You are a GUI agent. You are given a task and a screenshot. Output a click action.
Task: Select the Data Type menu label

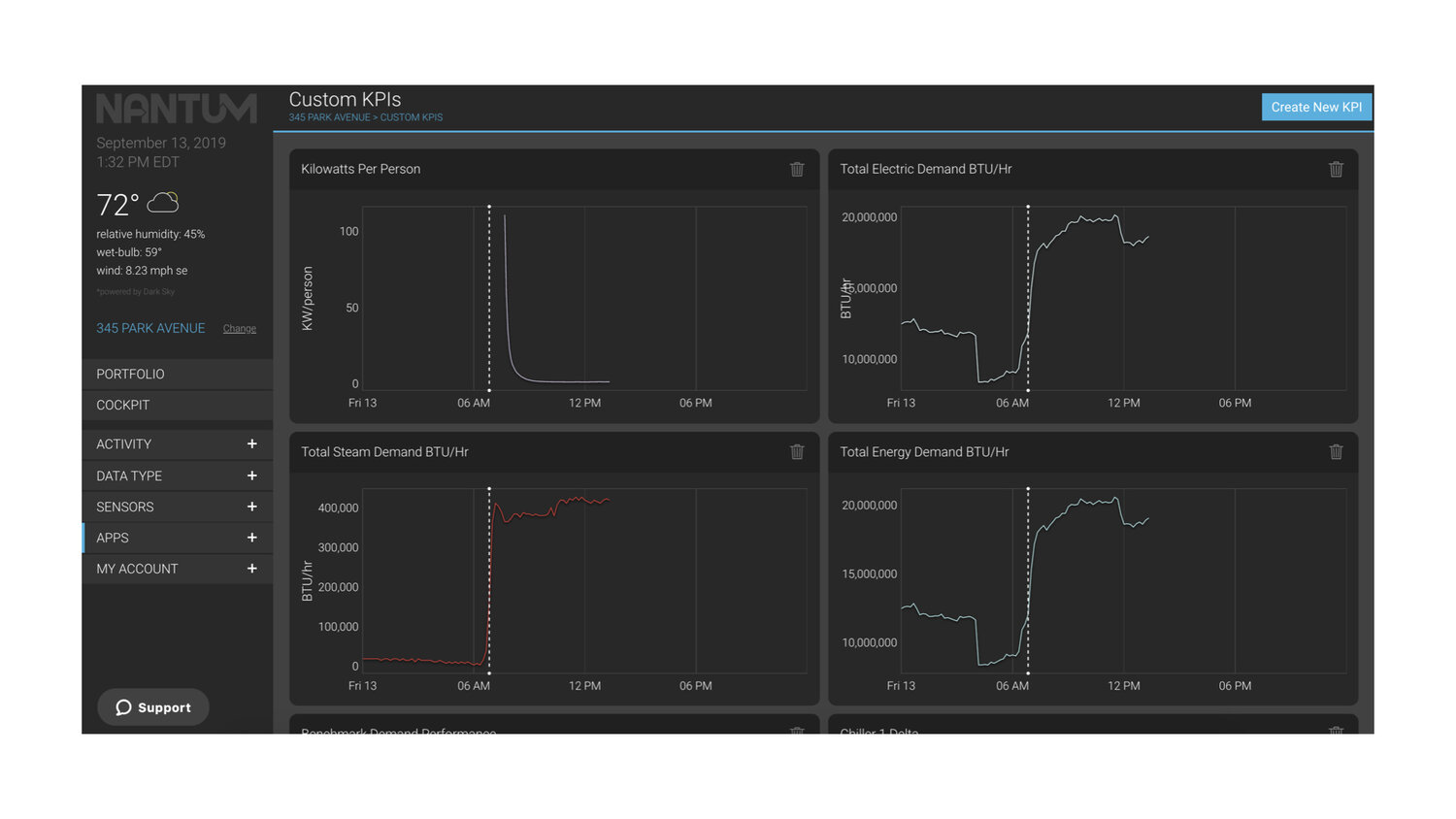coord(129,475)
